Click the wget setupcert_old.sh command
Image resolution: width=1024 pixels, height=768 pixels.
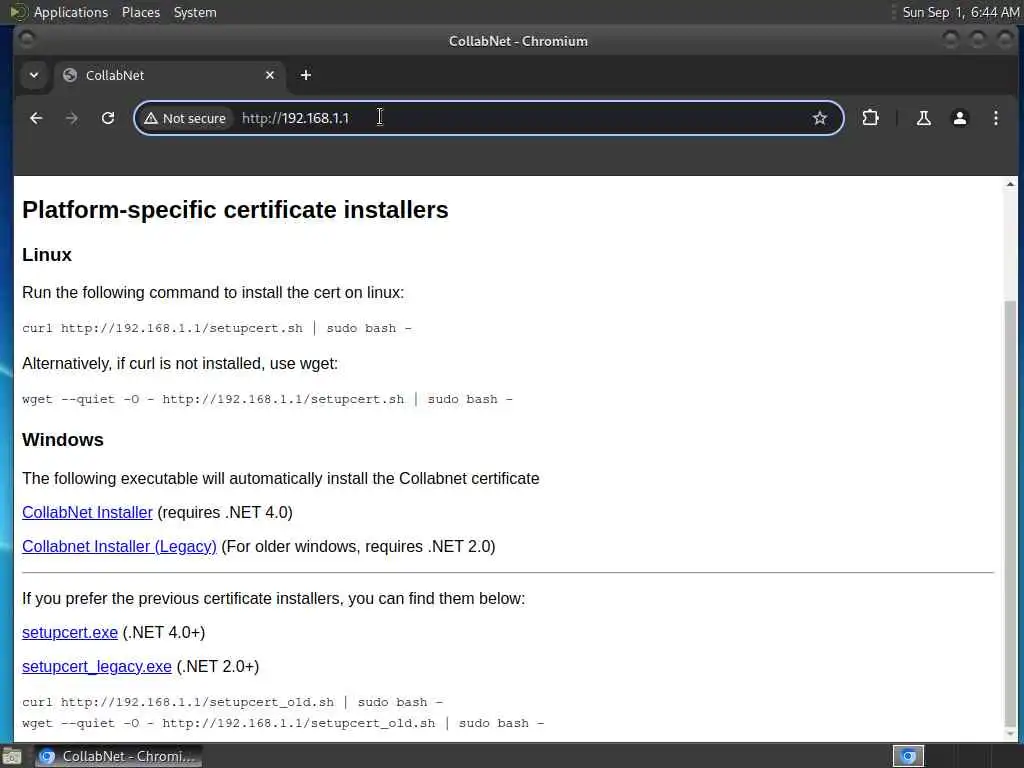(x=283, y=724)
